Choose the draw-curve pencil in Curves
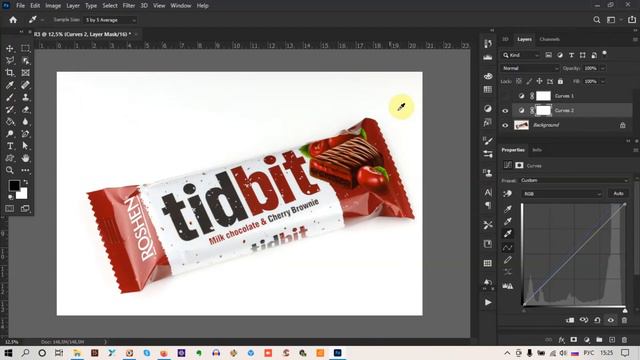Screen dimensions: 640x360 (508, 260)
